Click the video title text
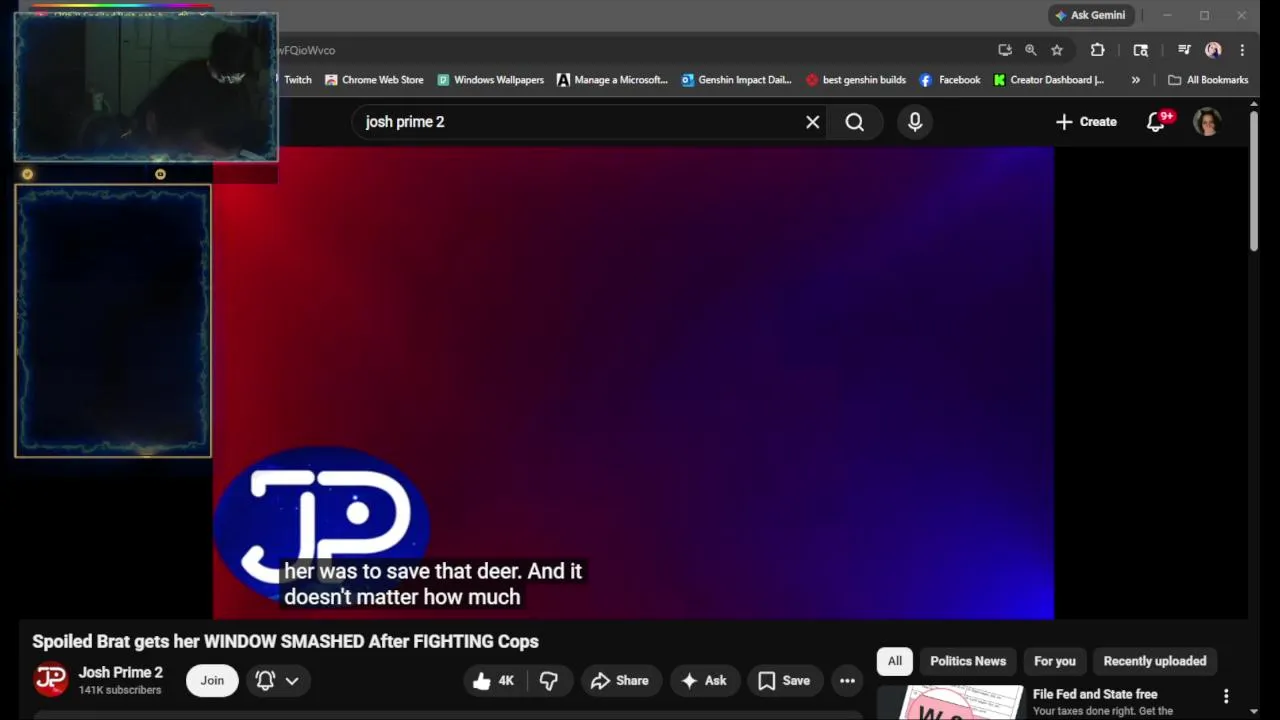Viewport: 1280px width, 720px height. click(285, 642)
